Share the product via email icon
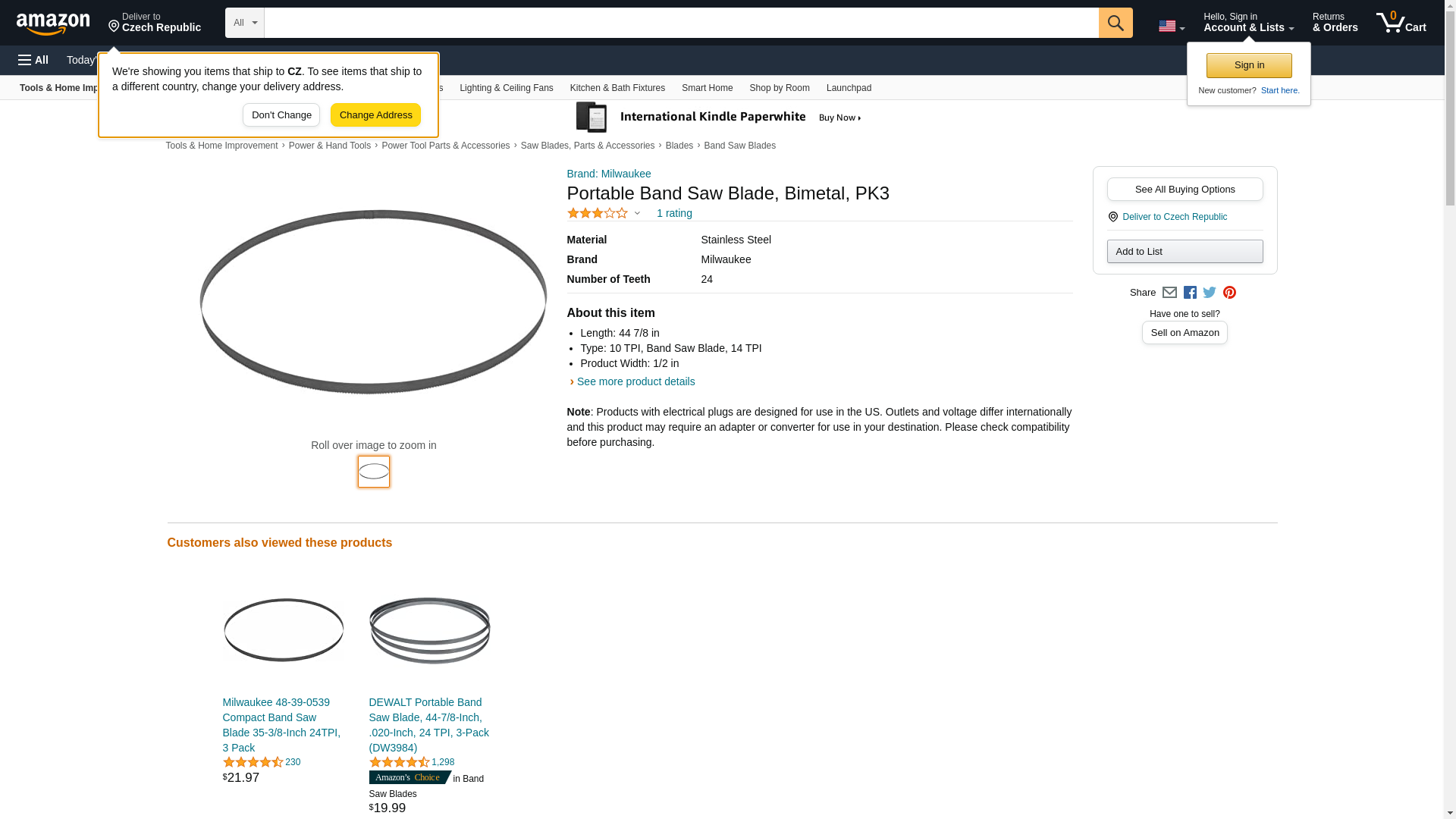This screenshot has width=1456, height=819. pyautogui.click(x=1169, y=293)
